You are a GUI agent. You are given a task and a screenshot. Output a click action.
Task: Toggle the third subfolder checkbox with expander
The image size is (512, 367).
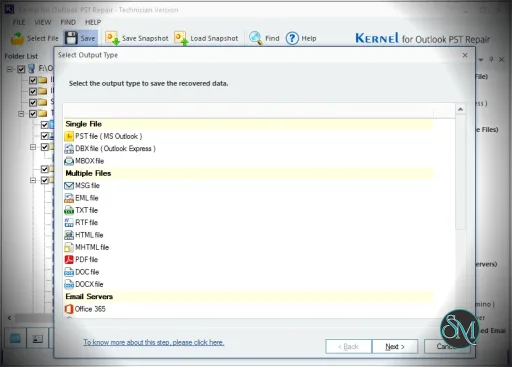[44, 147]
